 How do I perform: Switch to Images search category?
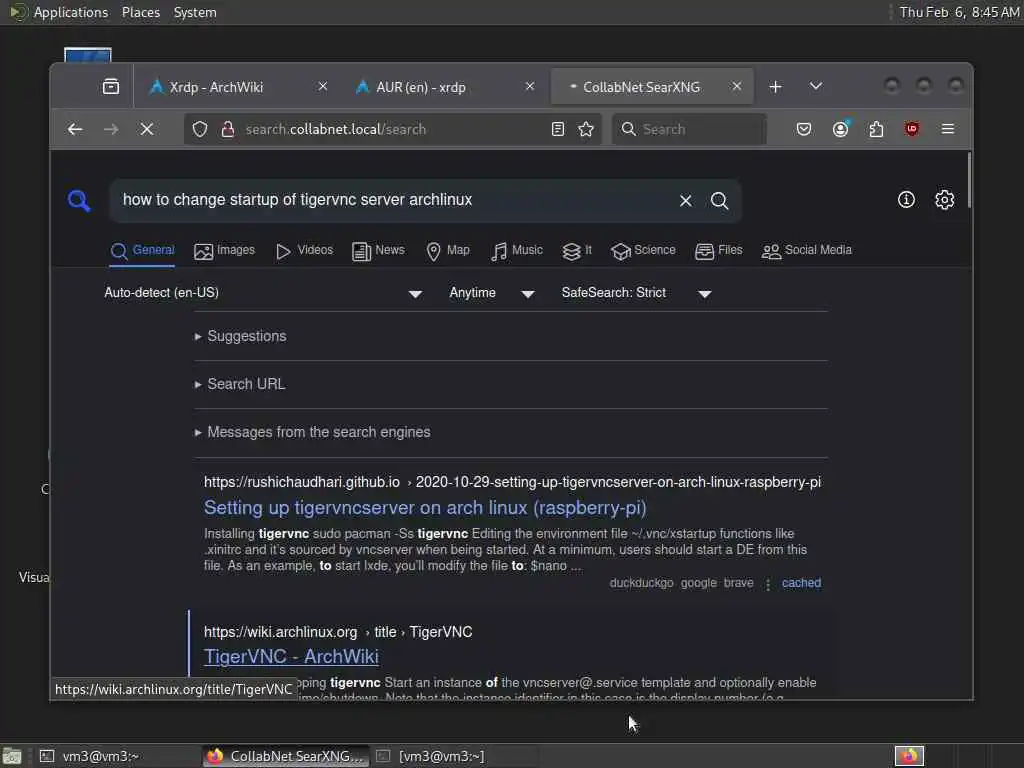coord(225,250)
